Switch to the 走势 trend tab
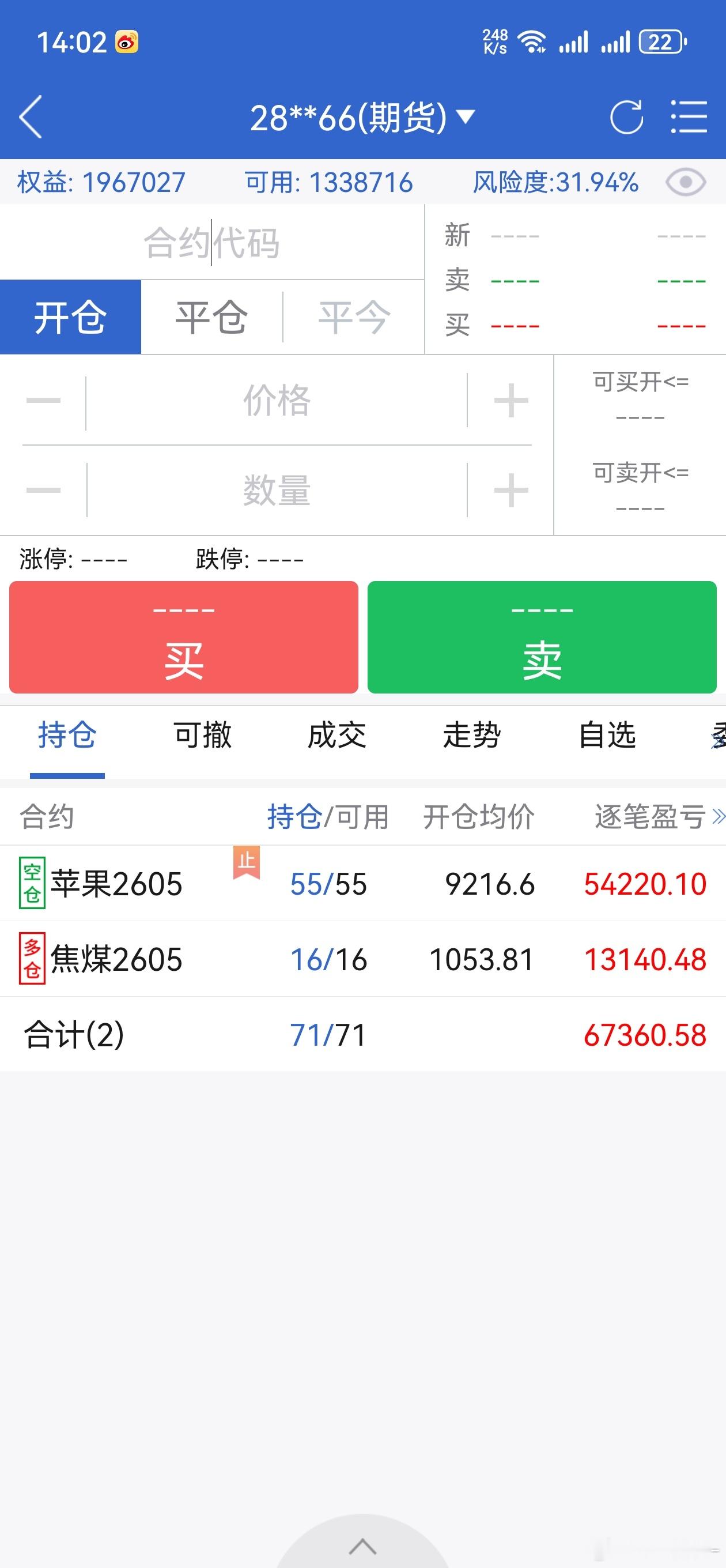 (x=472, y=736)
